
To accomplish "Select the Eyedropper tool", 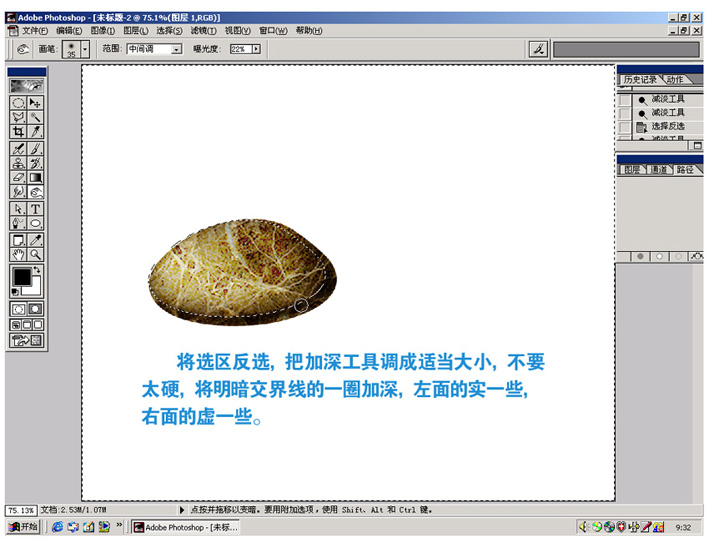I will pos(35,240).
